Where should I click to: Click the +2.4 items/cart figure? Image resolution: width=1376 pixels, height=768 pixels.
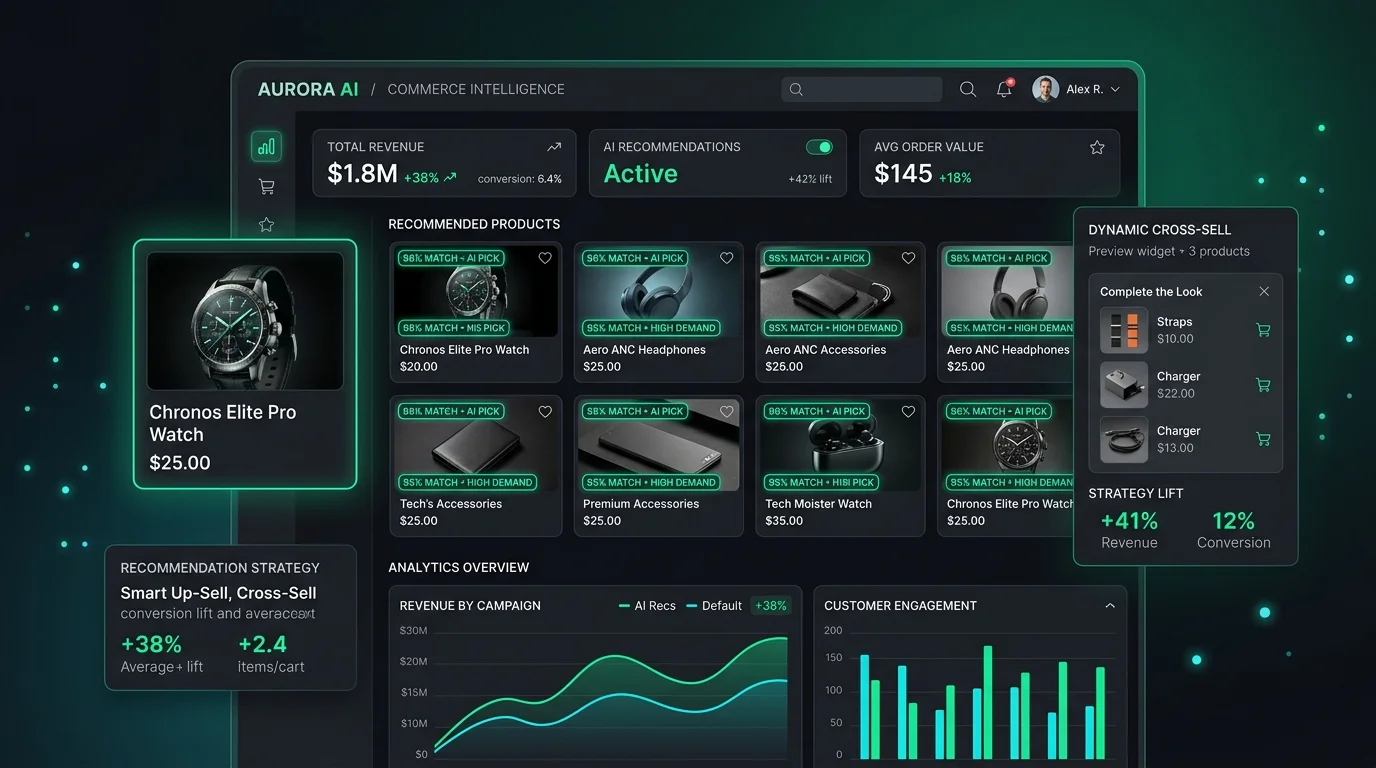pyautogui.click(x=262, y=644)
